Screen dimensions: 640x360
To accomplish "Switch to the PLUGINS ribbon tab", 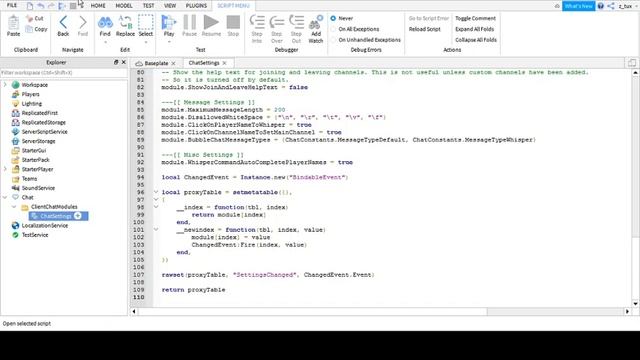I will coord(196,6).
